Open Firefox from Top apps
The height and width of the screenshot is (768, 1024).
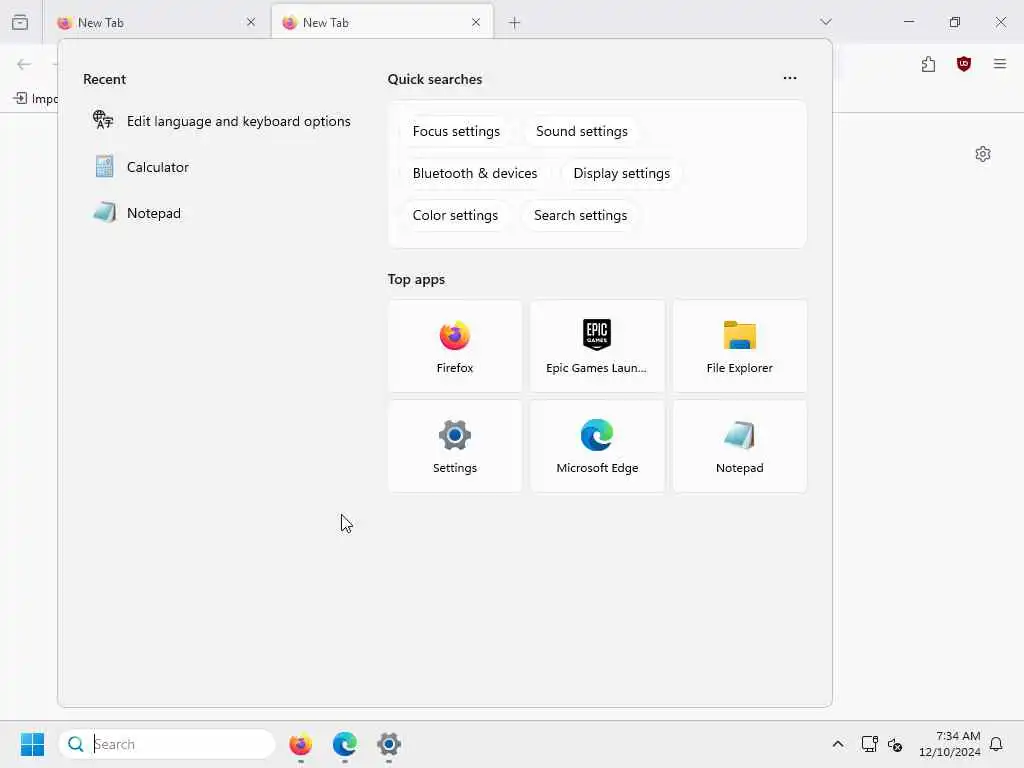click(455, 346)
